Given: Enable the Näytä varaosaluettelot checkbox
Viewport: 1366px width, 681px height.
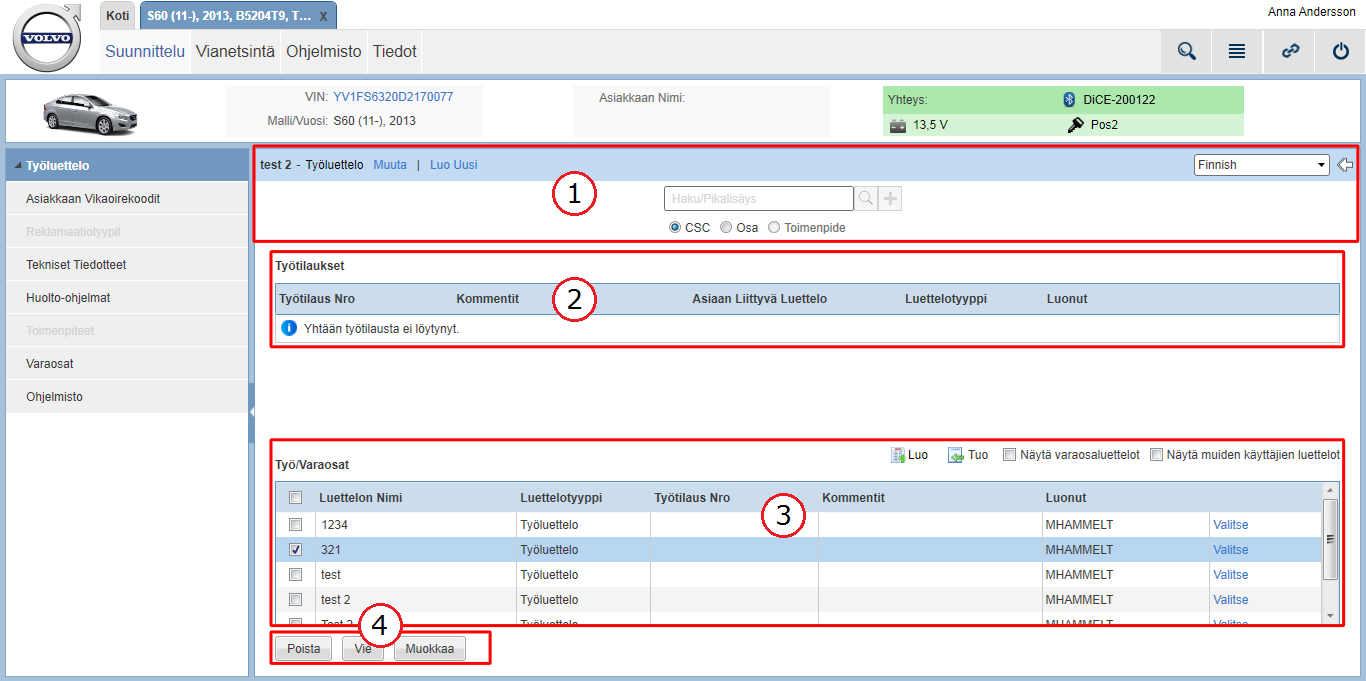Looking at the screenshot, I should coord(1010,455).
